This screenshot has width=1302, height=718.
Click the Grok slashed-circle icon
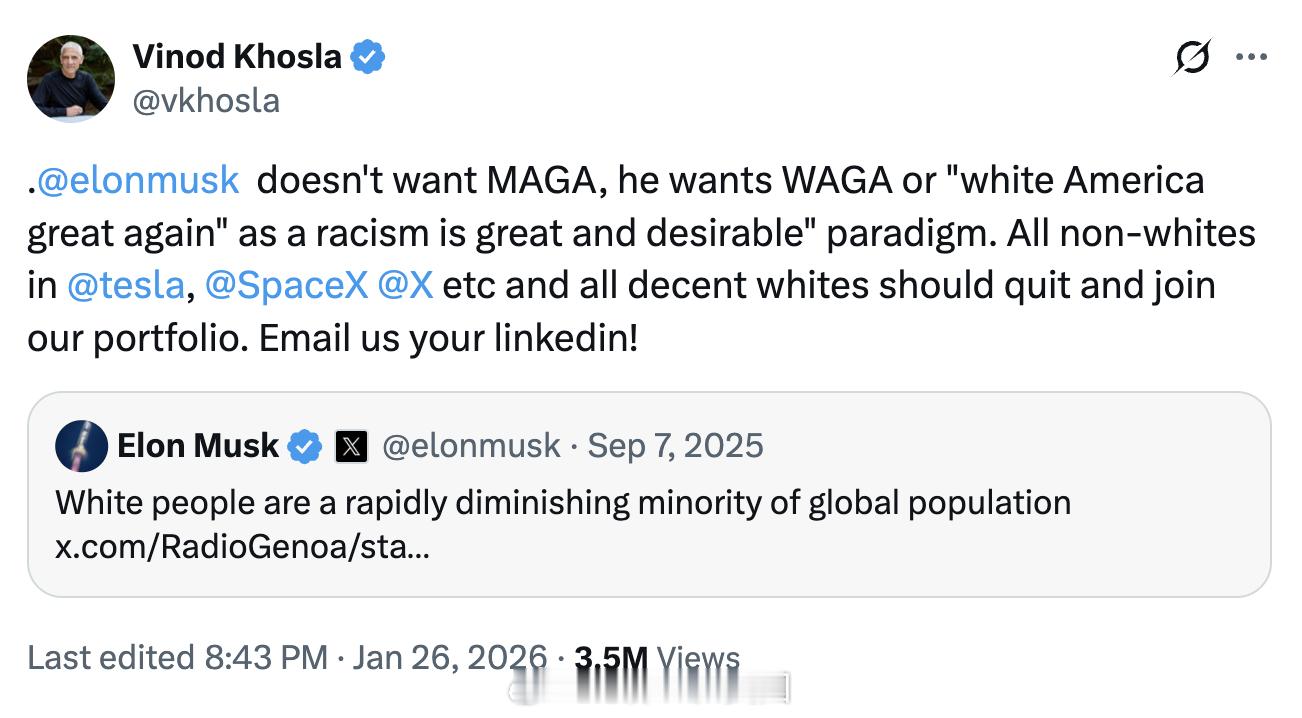1193,57
